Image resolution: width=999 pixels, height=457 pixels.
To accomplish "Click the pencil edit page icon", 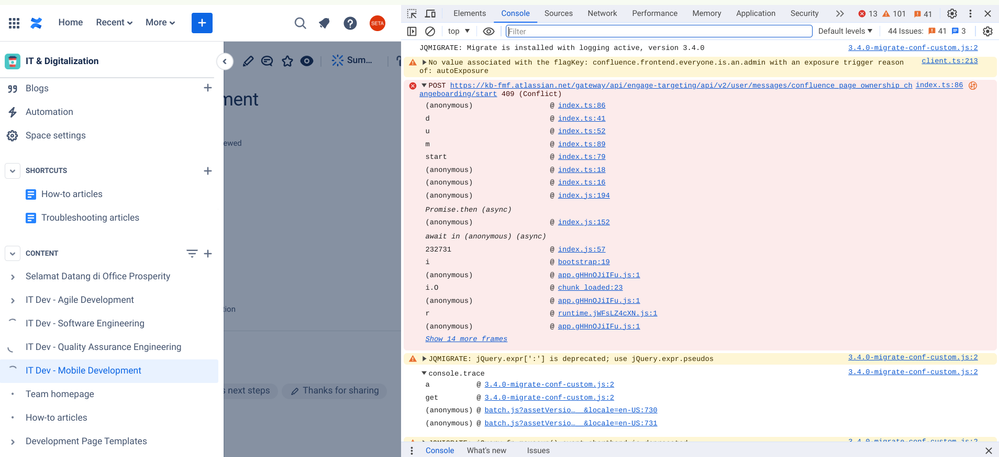I will click(x=248, y=61).
